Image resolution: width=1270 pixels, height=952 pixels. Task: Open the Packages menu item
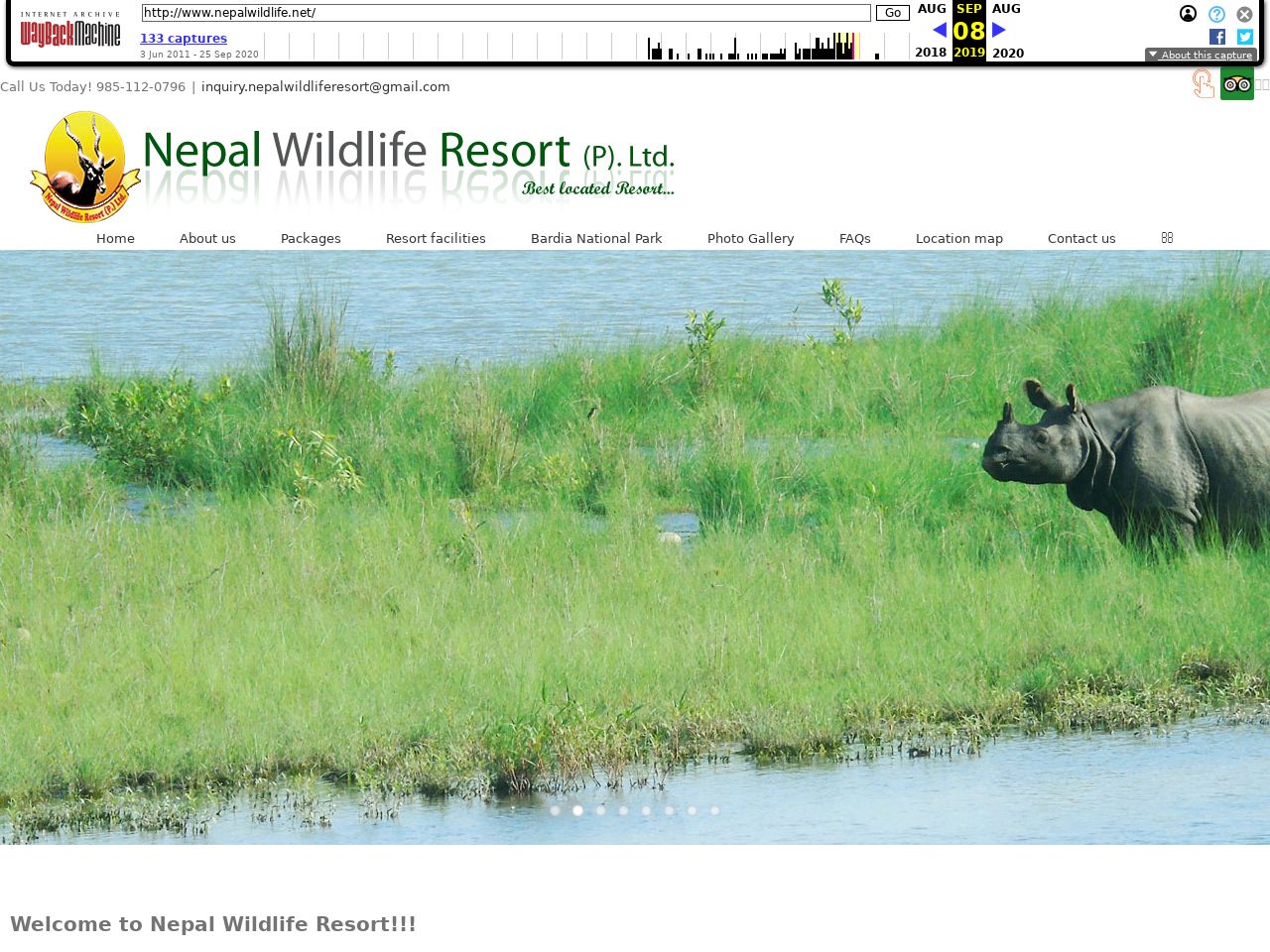tap(311, 238)
